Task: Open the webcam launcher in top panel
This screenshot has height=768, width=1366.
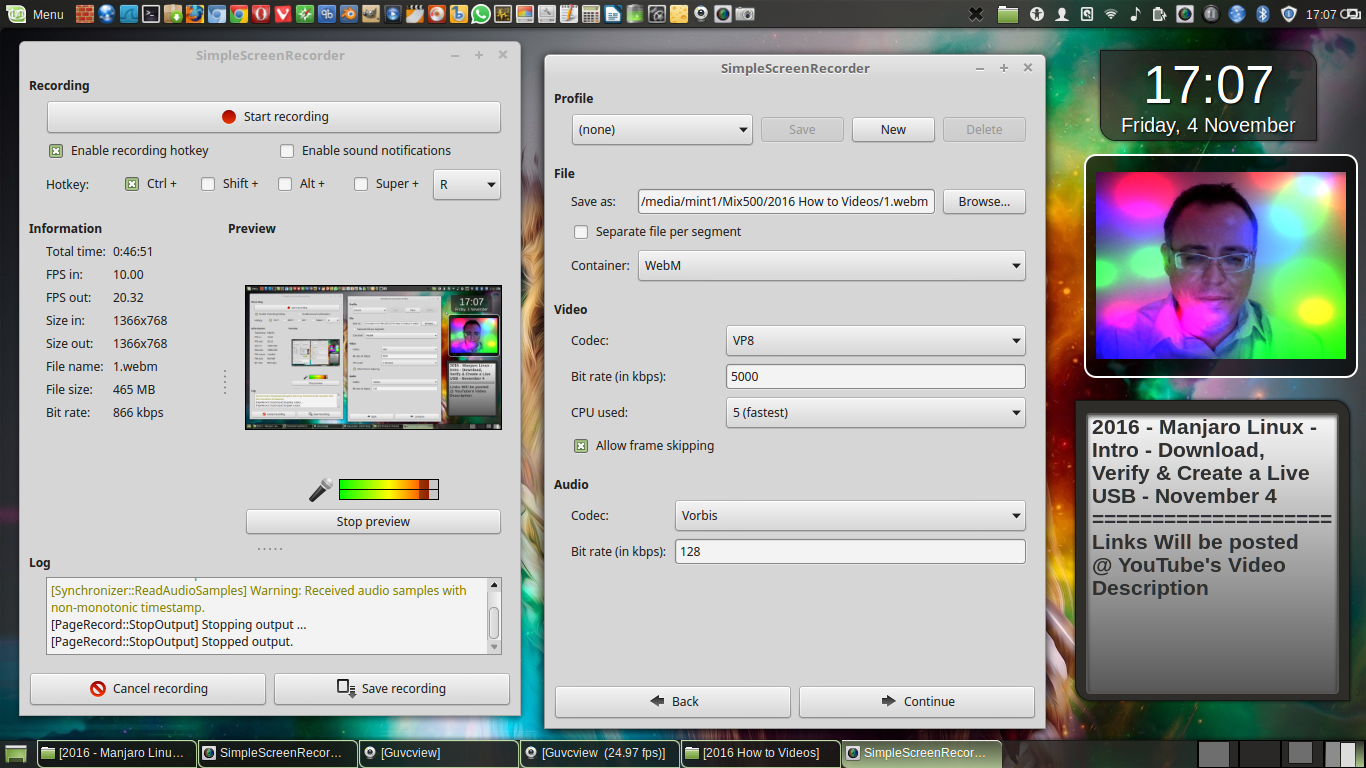Action: [701, 14]
